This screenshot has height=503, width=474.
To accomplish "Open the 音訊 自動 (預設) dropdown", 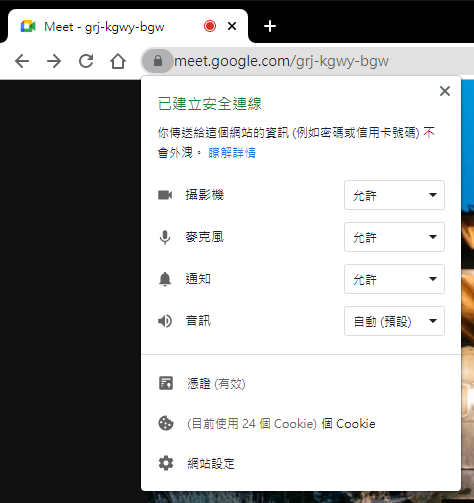I will click(394, 321).
